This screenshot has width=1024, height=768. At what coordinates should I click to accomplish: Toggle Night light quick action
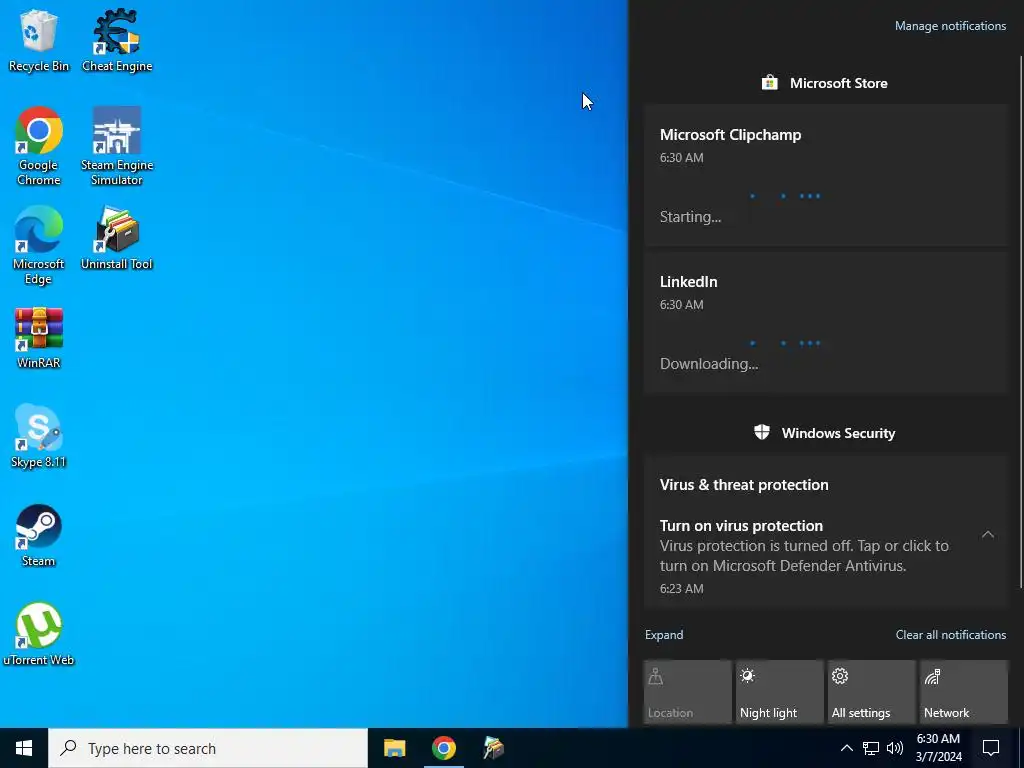coord(780,692)
